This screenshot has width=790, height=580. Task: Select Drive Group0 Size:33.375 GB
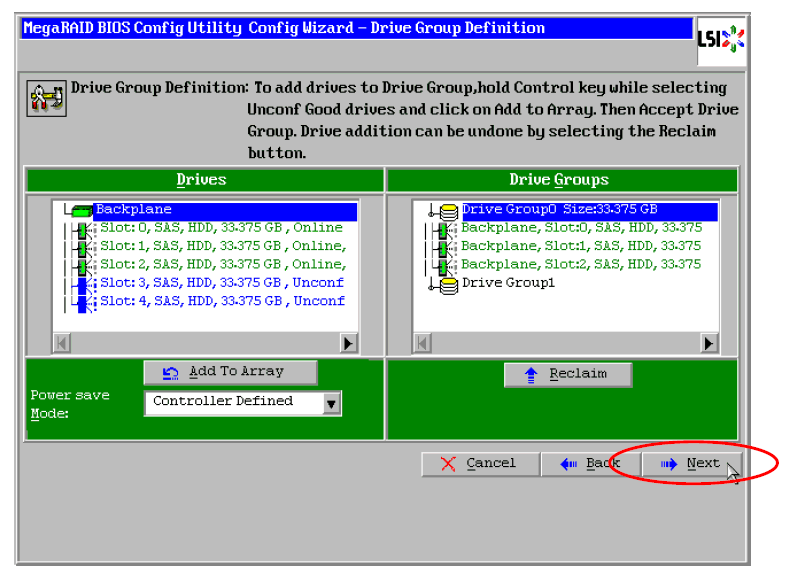pyautogui.click(x=590, y=210)
